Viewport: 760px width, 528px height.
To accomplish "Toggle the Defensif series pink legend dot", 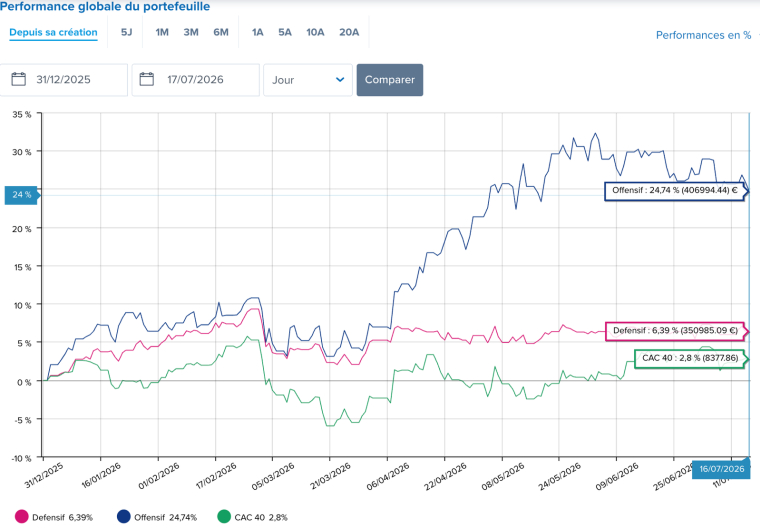I will tap(21, 517).
